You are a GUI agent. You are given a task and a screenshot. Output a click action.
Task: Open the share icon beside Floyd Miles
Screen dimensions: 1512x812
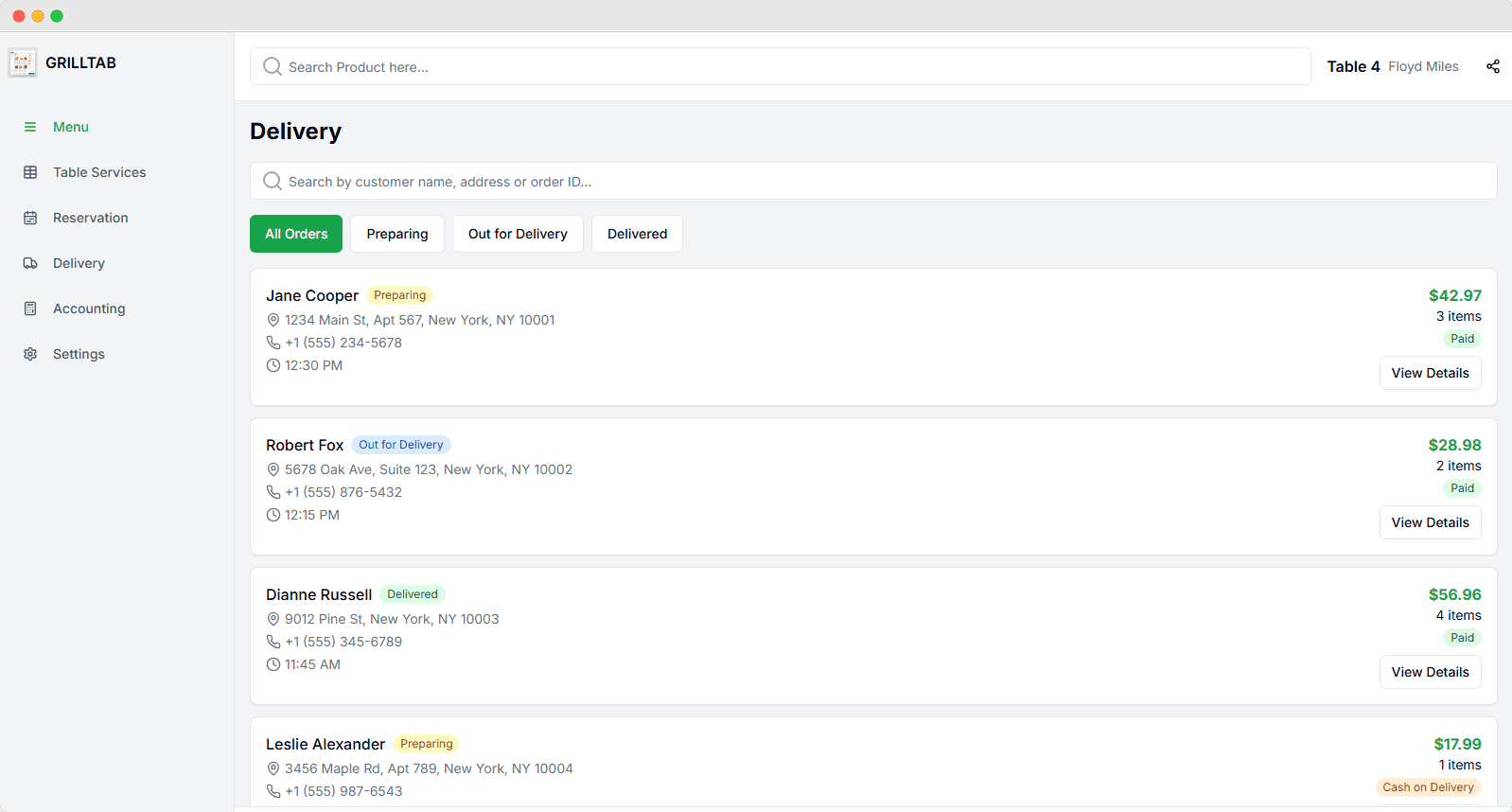point(1493,66)
